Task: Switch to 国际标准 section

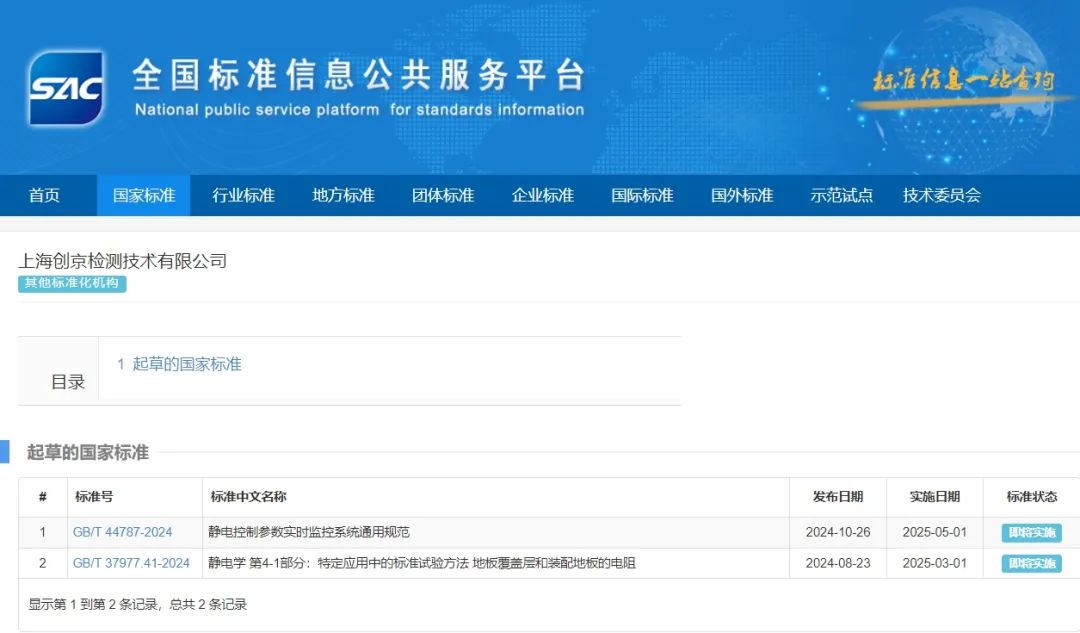Action: pos(642,196)
